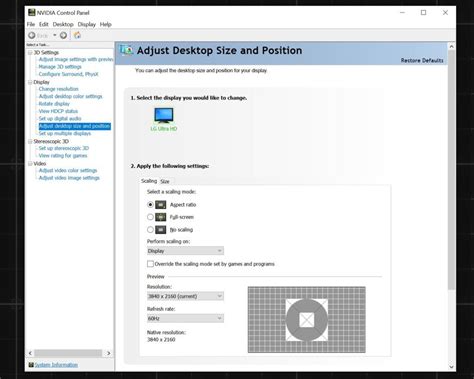Click the Full-screen scaling mode icon
474x379 pixels.
[161, 217]
